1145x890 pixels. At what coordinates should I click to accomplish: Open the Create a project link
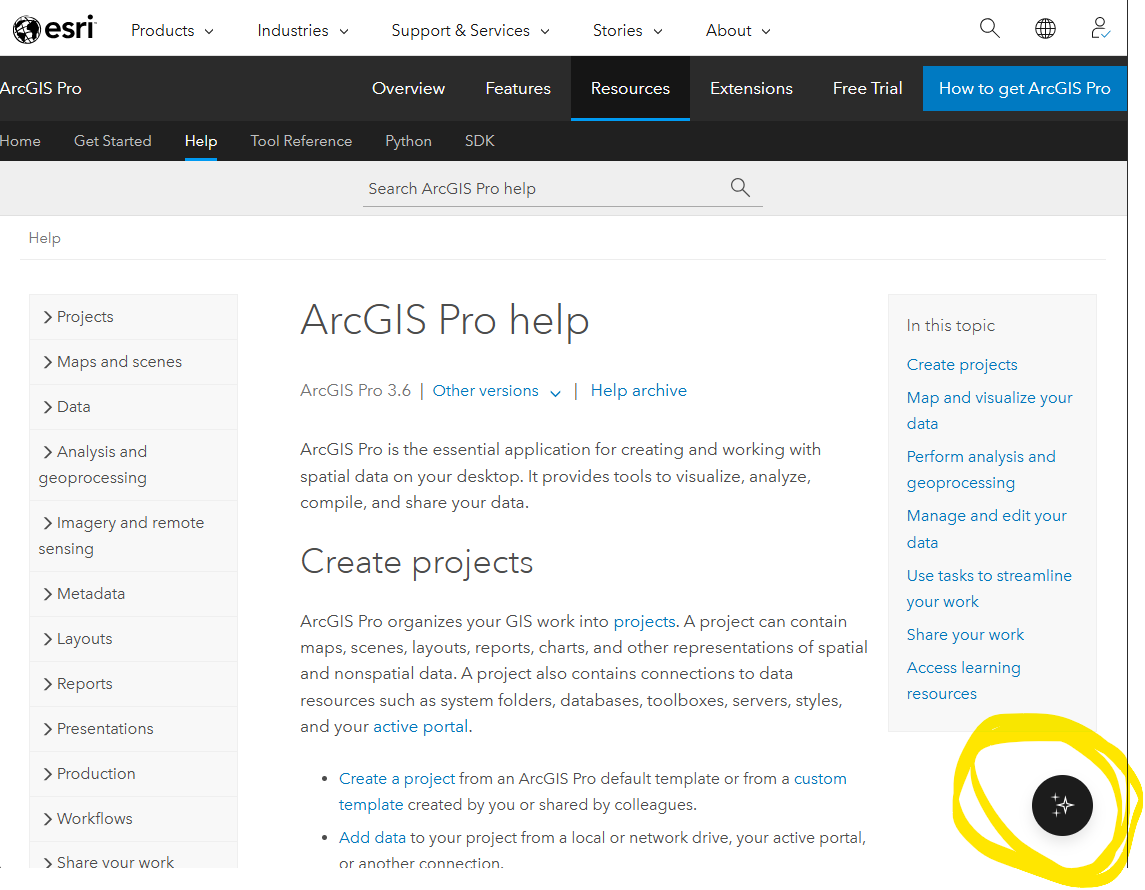[x=397, y=779]
